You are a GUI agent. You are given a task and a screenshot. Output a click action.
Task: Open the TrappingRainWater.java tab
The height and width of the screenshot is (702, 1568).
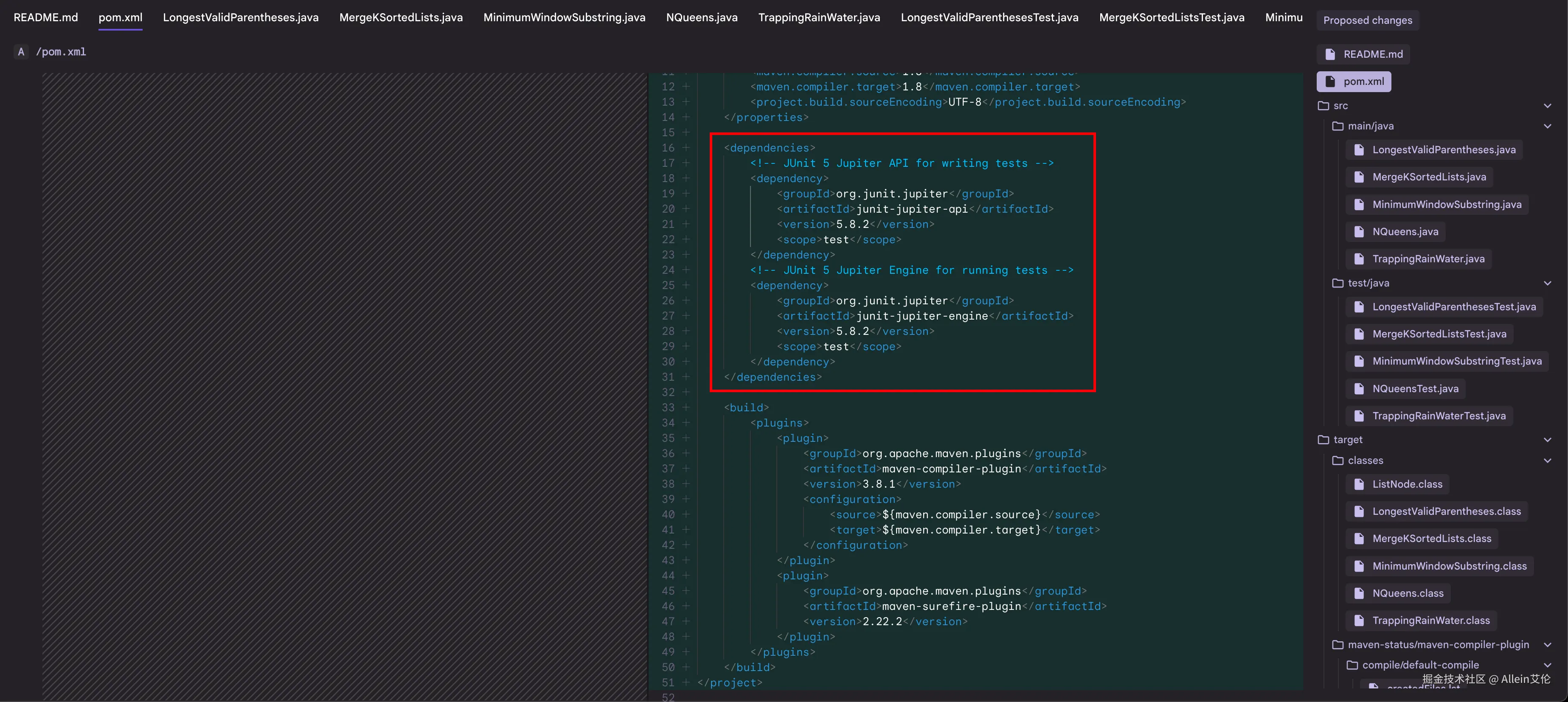[819, 18]
